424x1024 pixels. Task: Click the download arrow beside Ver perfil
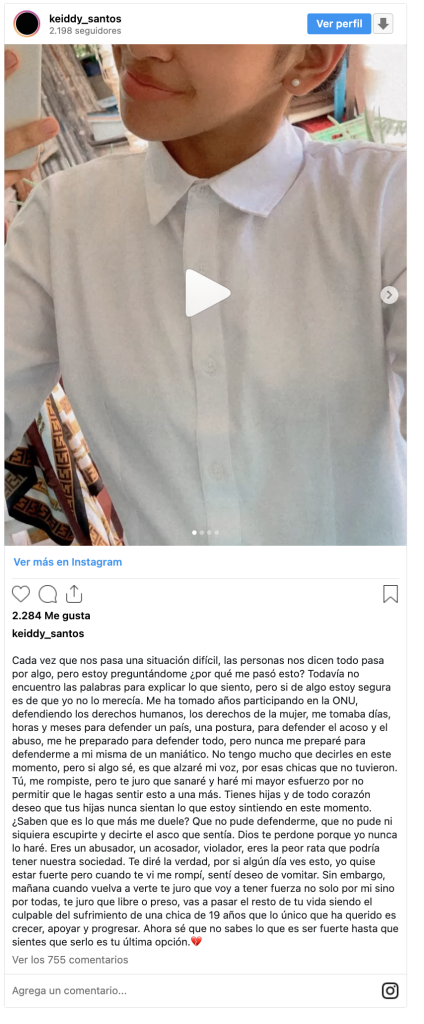tap(383, 24)
